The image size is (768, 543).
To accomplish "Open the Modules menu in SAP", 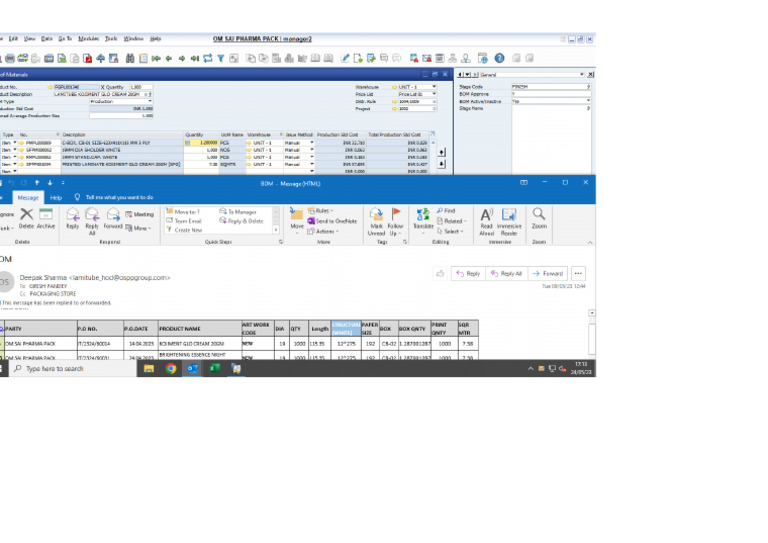I will (x=89, y=39).
